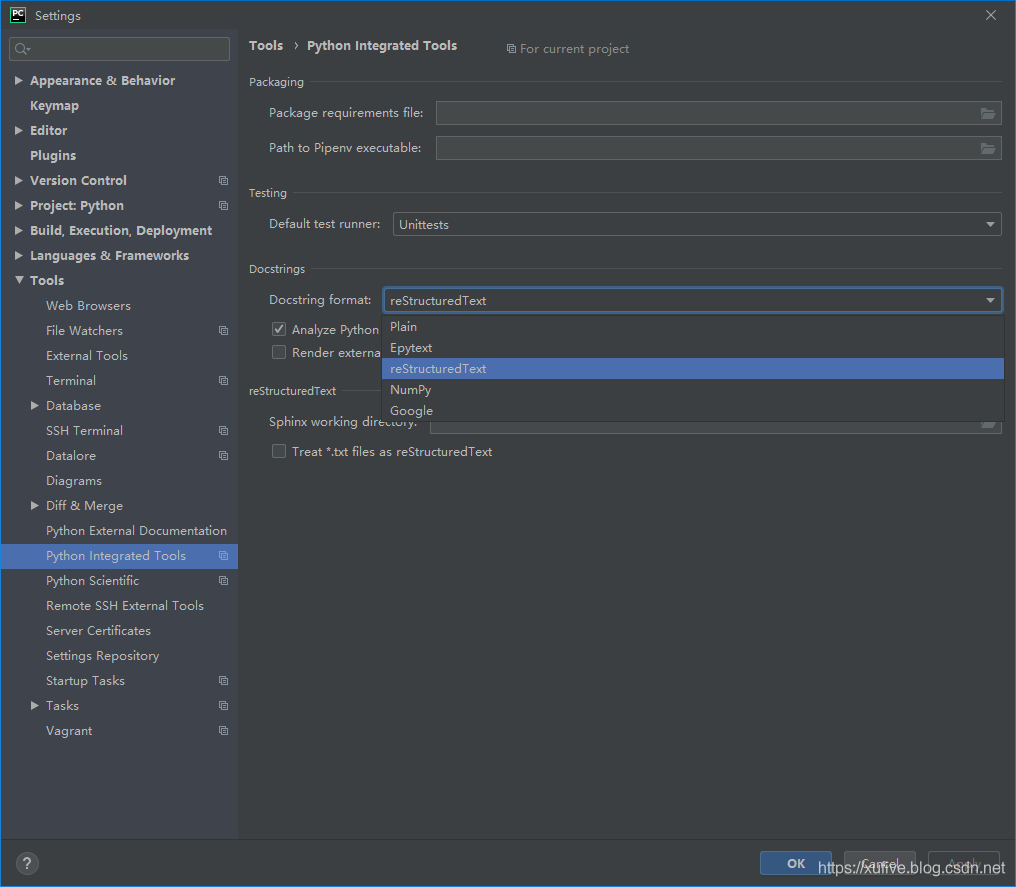
Task: Click project-level icon next to Project: Python
Action: (224, 205)
